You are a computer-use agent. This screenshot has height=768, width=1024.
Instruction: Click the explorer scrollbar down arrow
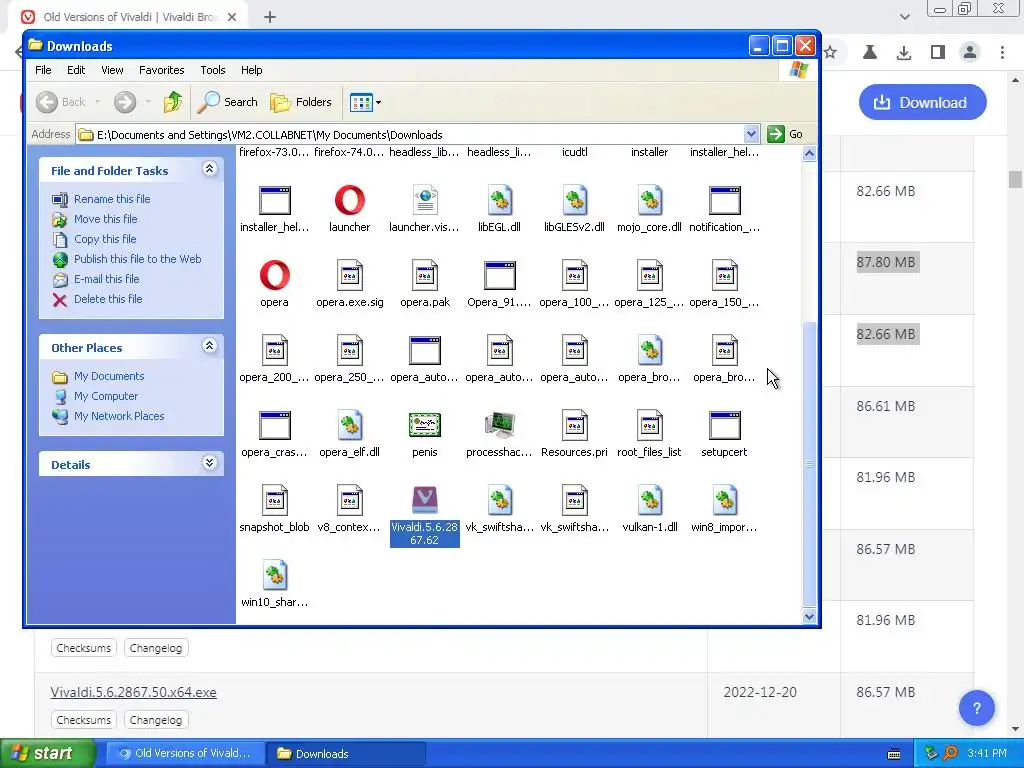coord(809,616)
